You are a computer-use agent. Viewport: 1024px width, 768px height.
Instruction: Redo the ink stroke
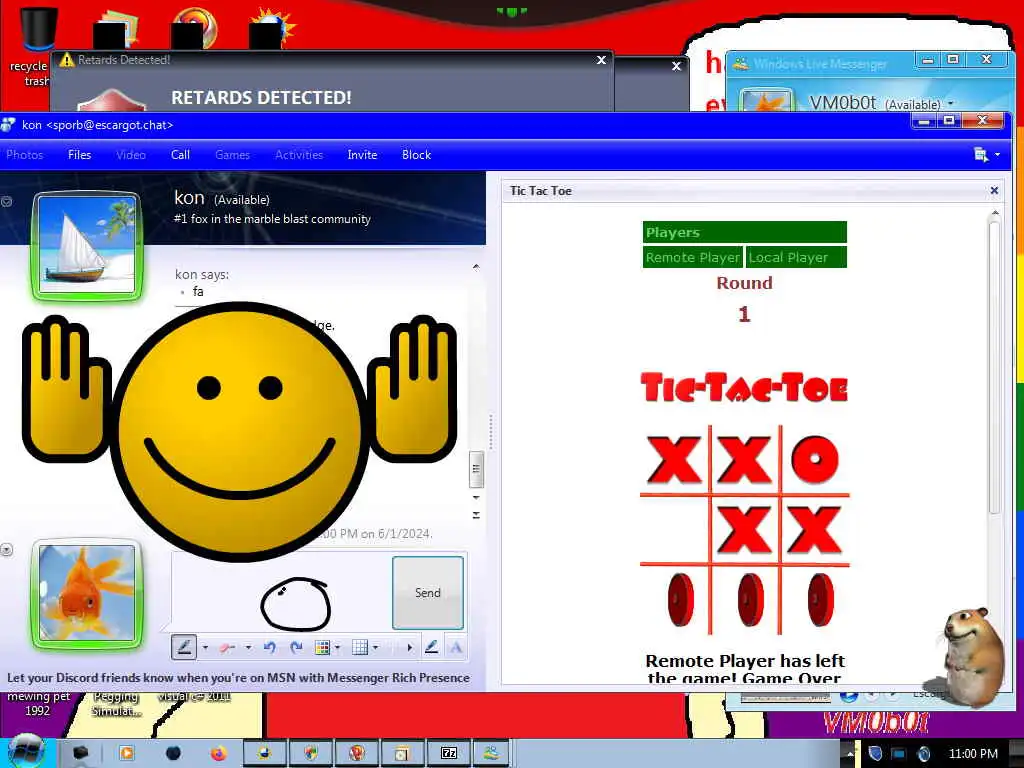click(296, 647)
